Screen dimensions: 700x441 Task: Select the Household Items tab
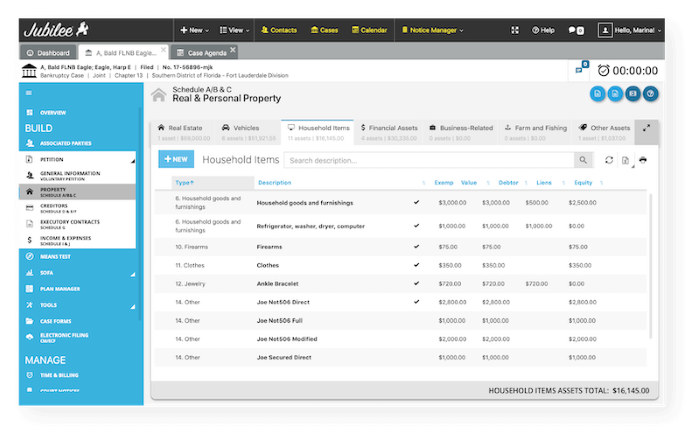(x=318, y=133)
